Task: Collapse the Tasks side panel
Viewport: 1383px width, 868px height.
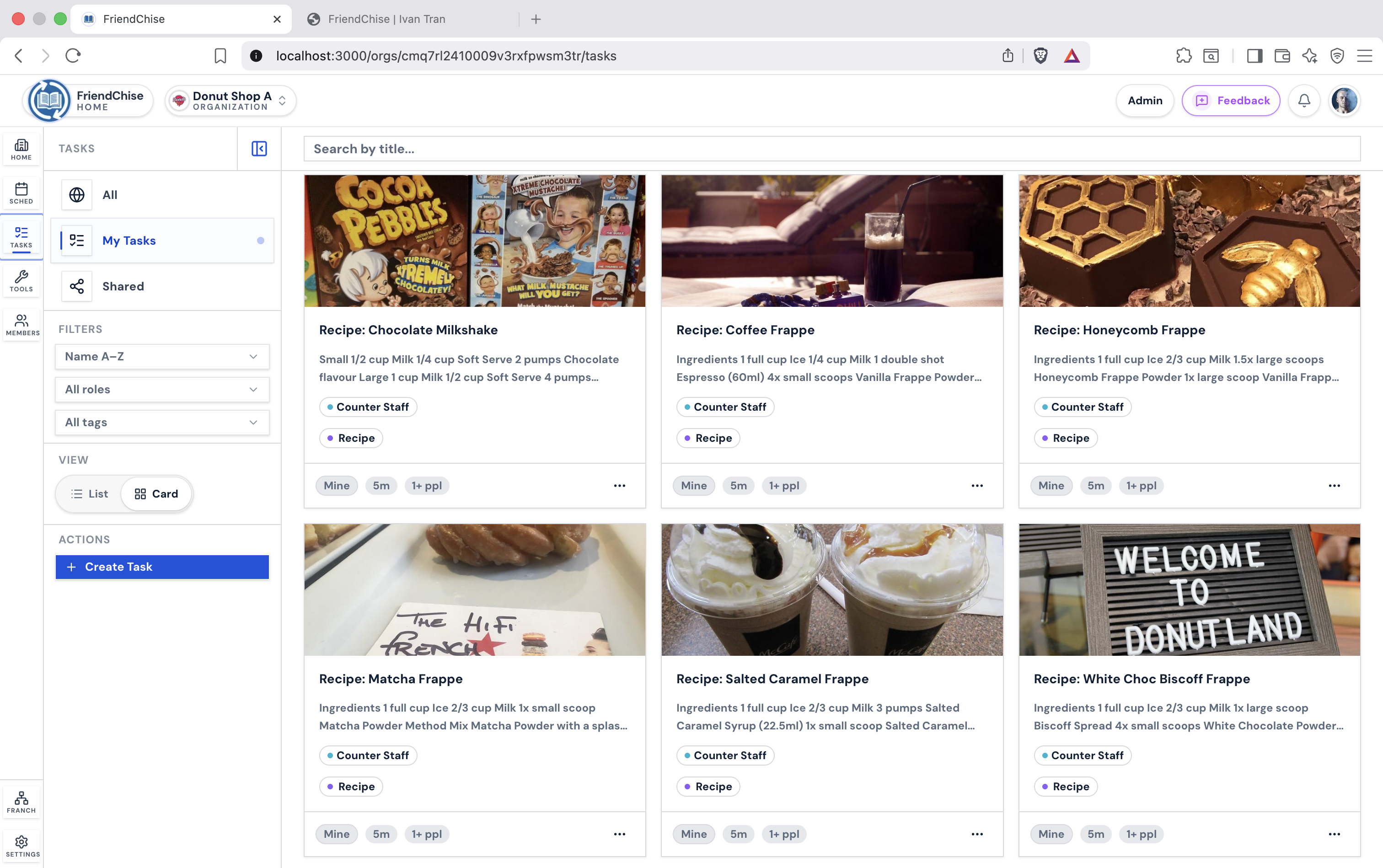Action: [x=259, y=149]
